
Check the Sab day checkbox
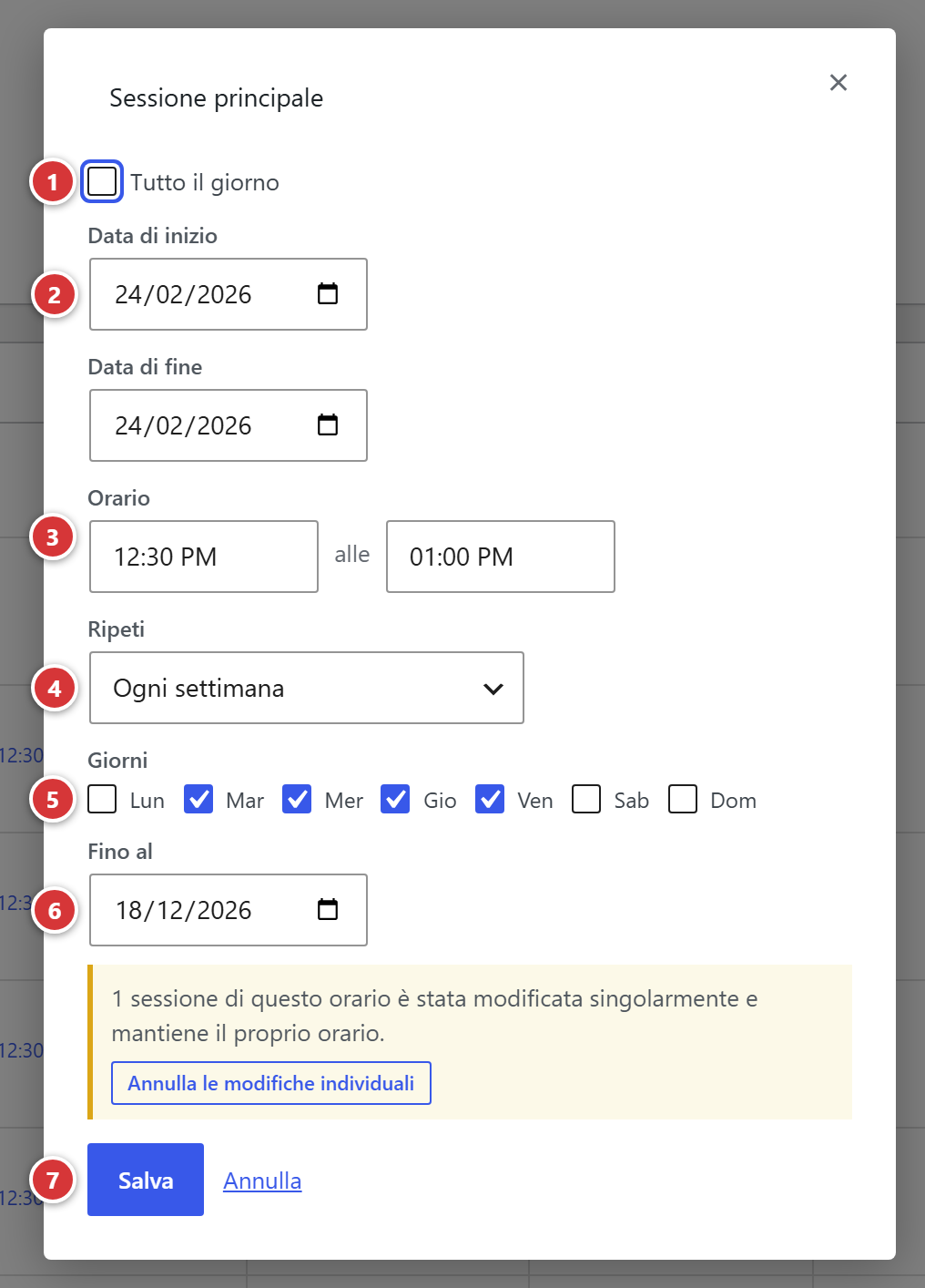click(x=586, y=799)
